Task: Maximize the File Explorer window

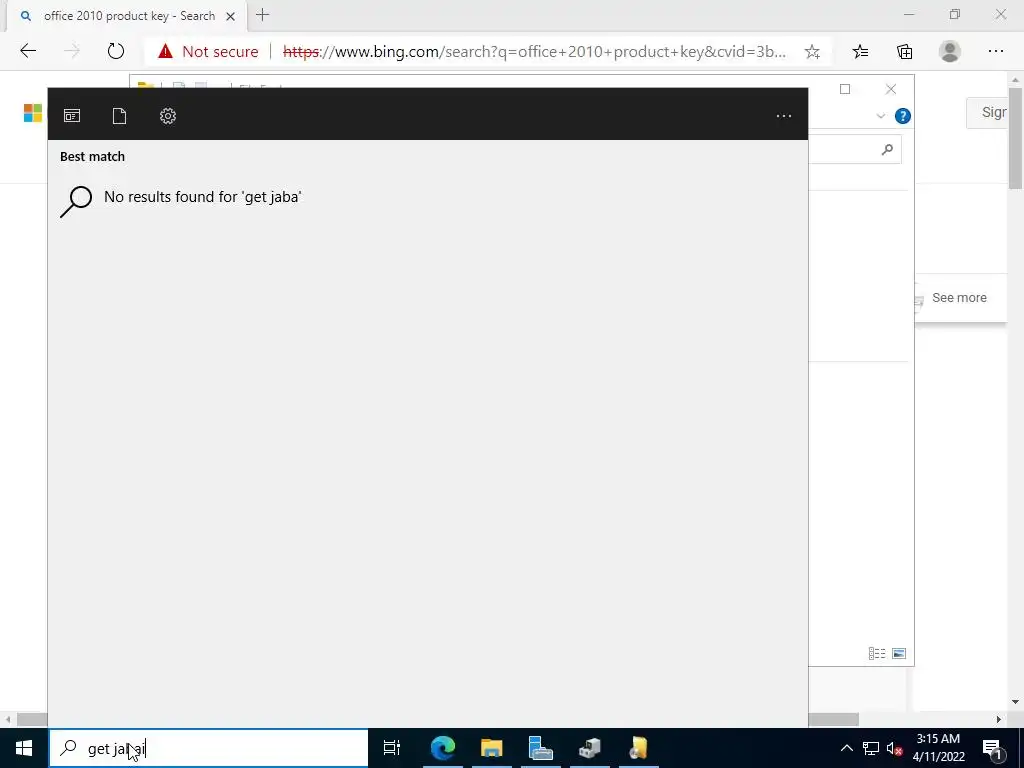Action: pos(845,89)
